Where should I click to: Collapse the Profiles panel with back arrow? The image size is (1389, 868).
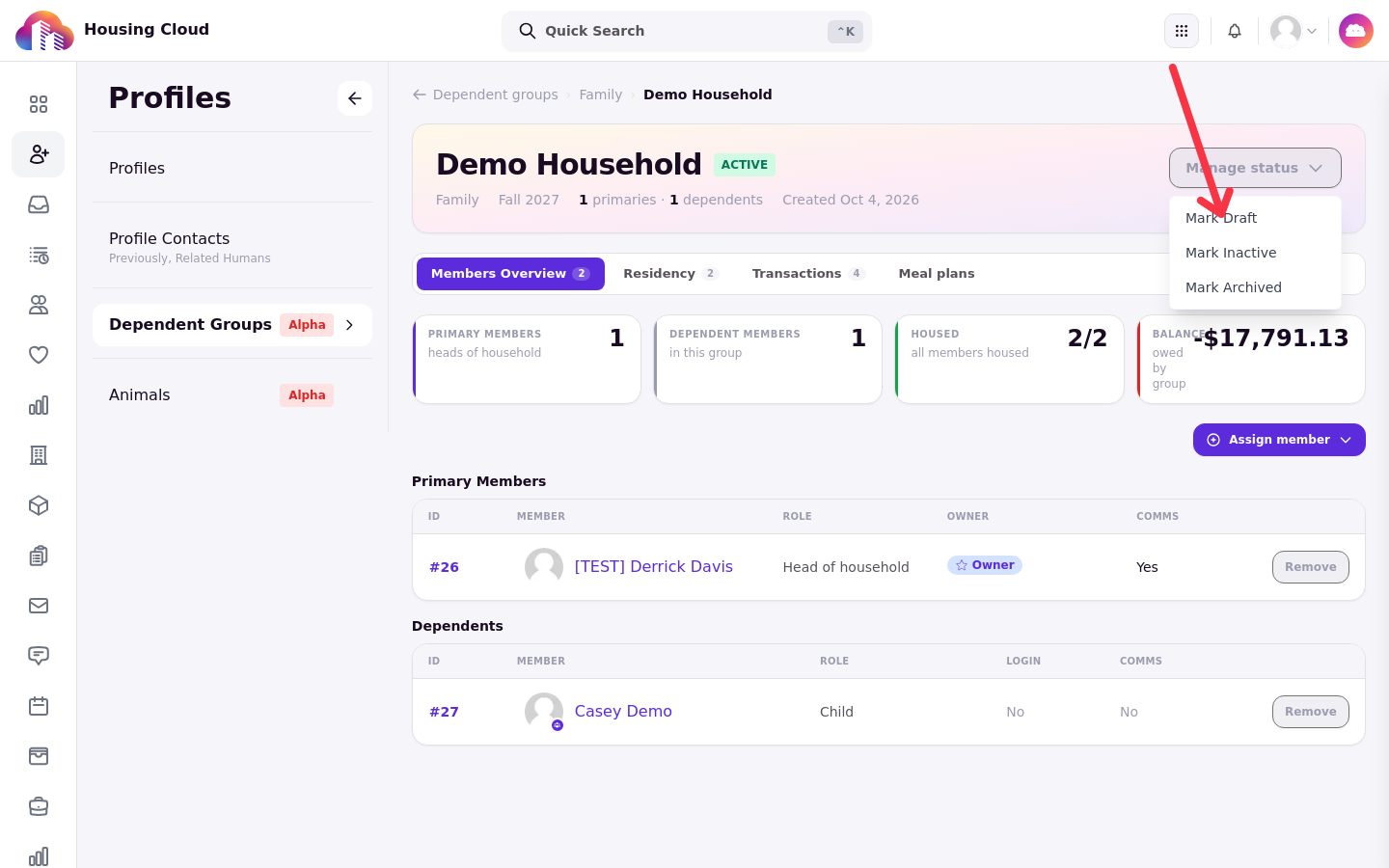355,98
